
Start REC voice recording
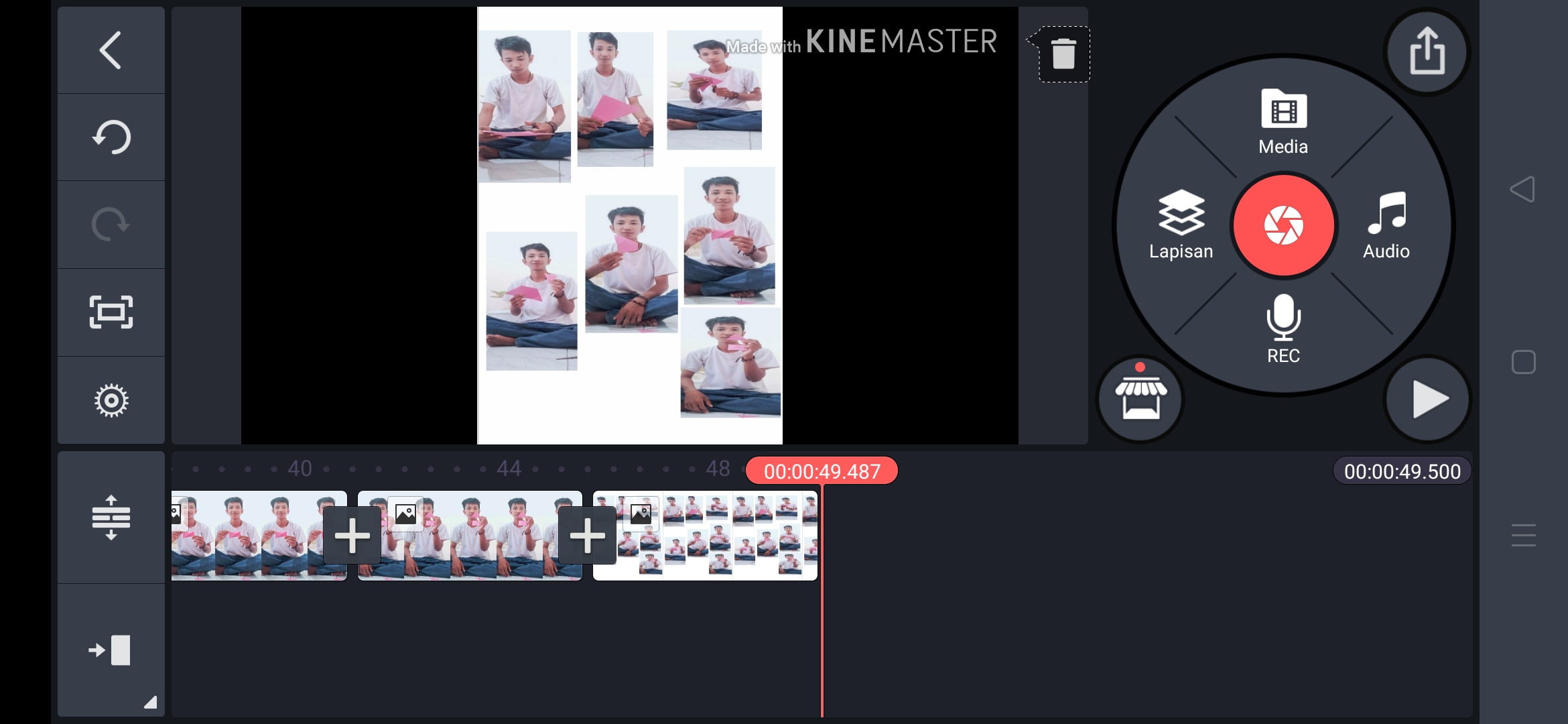click(x=1283, y=328)
